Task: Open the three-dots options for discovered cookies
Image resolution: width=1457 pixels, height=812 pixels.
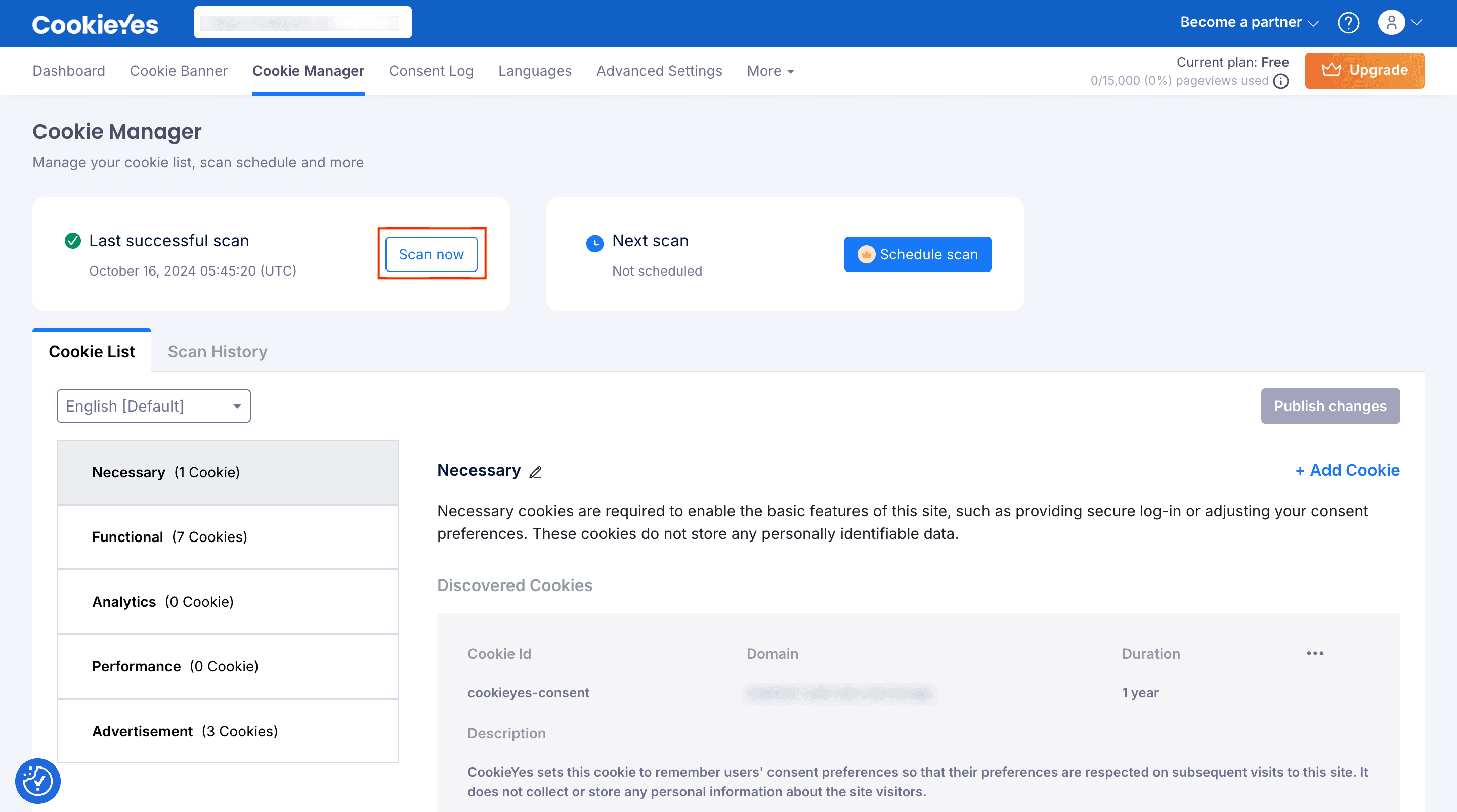Action: 1315,653
